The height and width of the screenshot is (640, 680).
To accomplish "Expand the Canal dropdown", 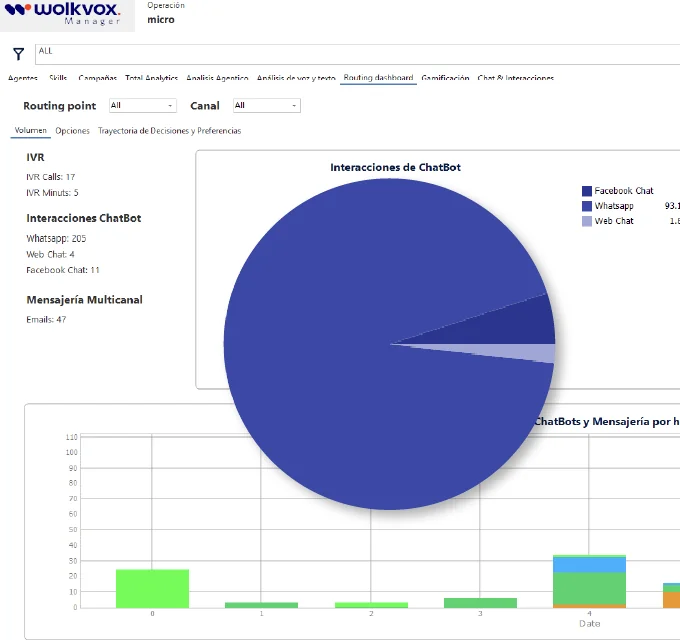I will [267, 105].
